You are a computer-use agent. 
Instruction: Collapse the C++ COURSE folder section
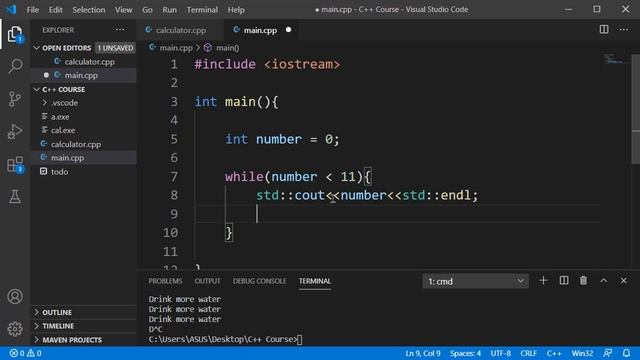[84, 89]
